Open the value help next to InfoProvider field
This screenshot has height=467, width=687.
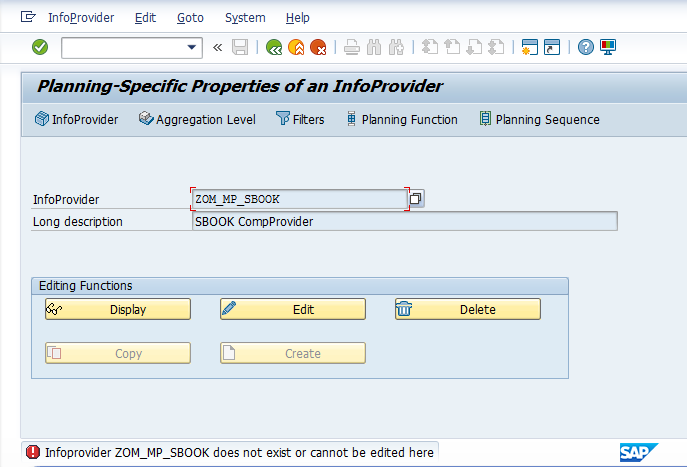416,199
